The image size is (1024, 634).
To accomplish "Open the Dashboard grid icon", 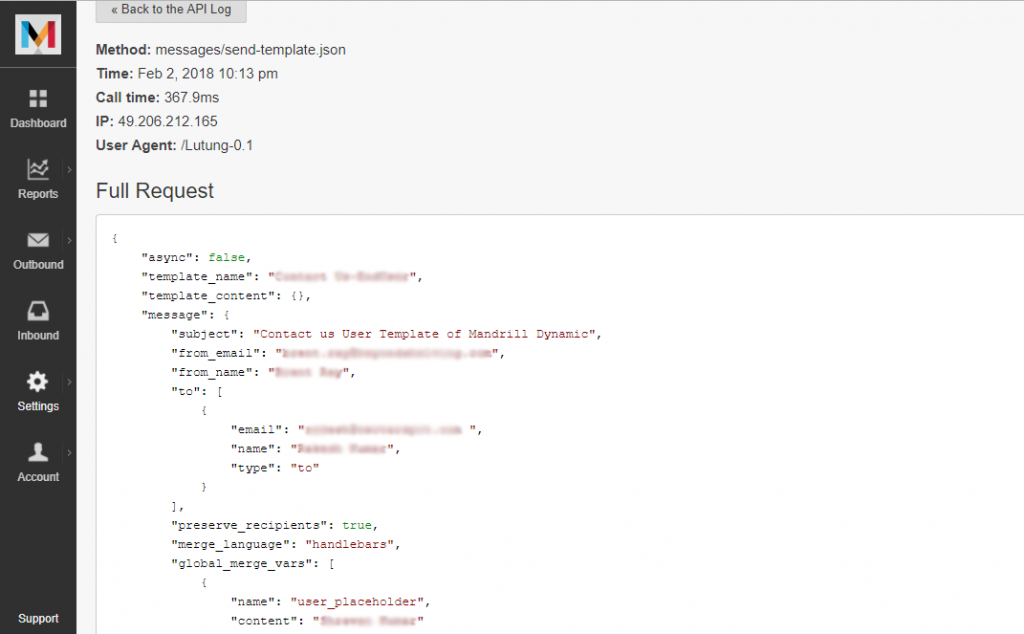I will (38, 98).
